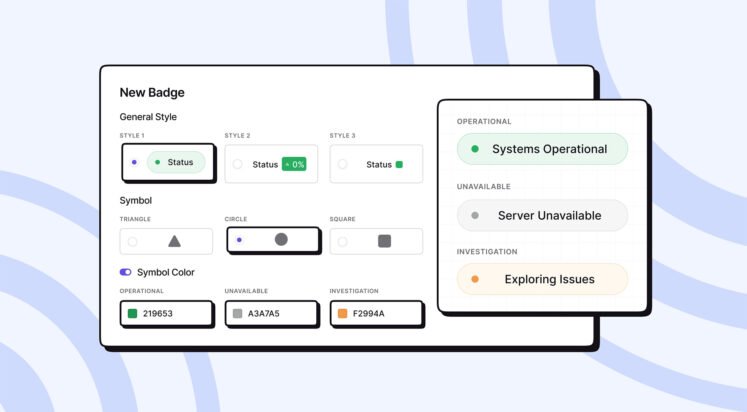Click the STYLE 3 label

pos(343,136)
